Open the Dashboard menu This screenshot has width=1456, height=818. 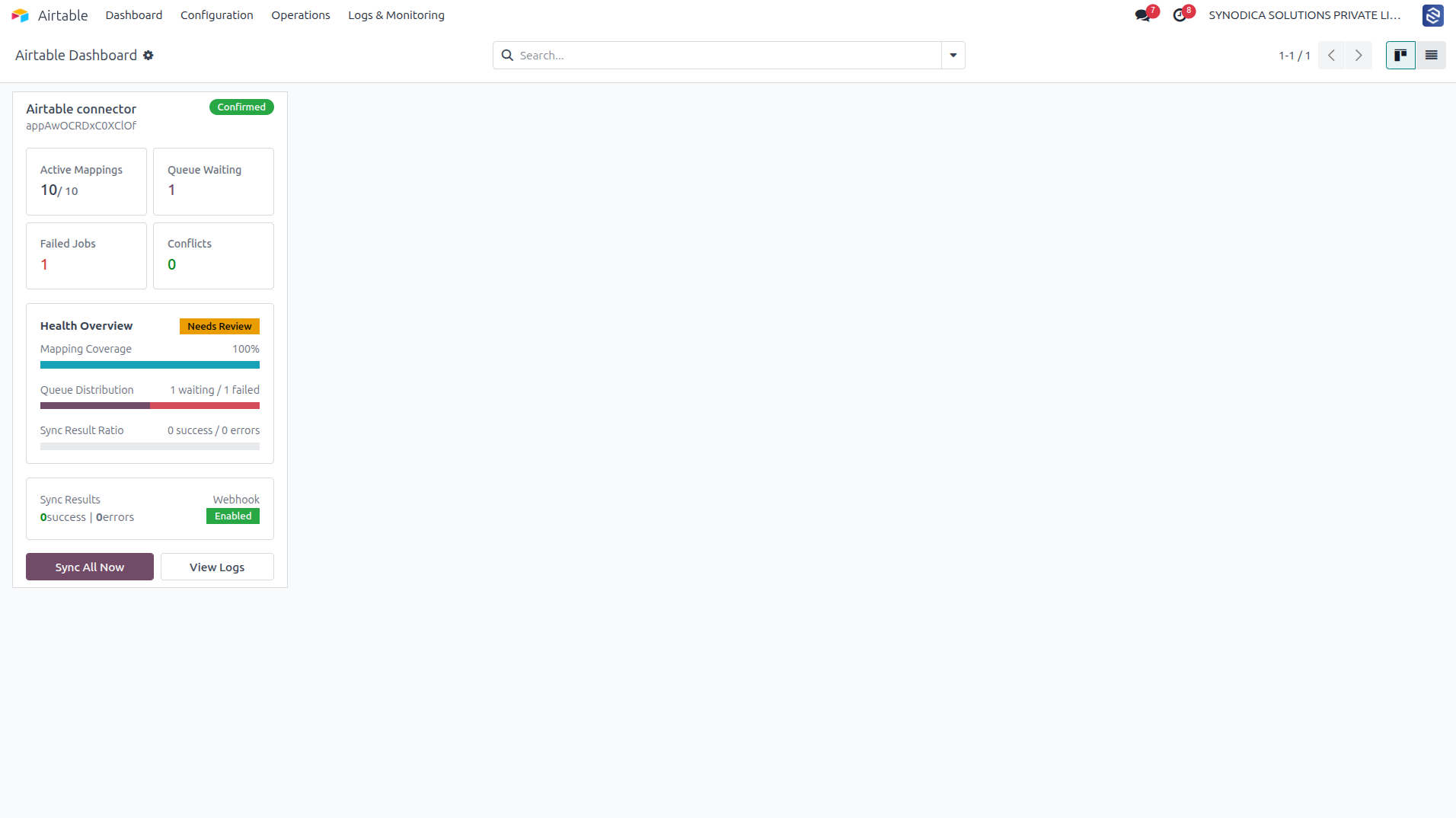click(134, 15)
